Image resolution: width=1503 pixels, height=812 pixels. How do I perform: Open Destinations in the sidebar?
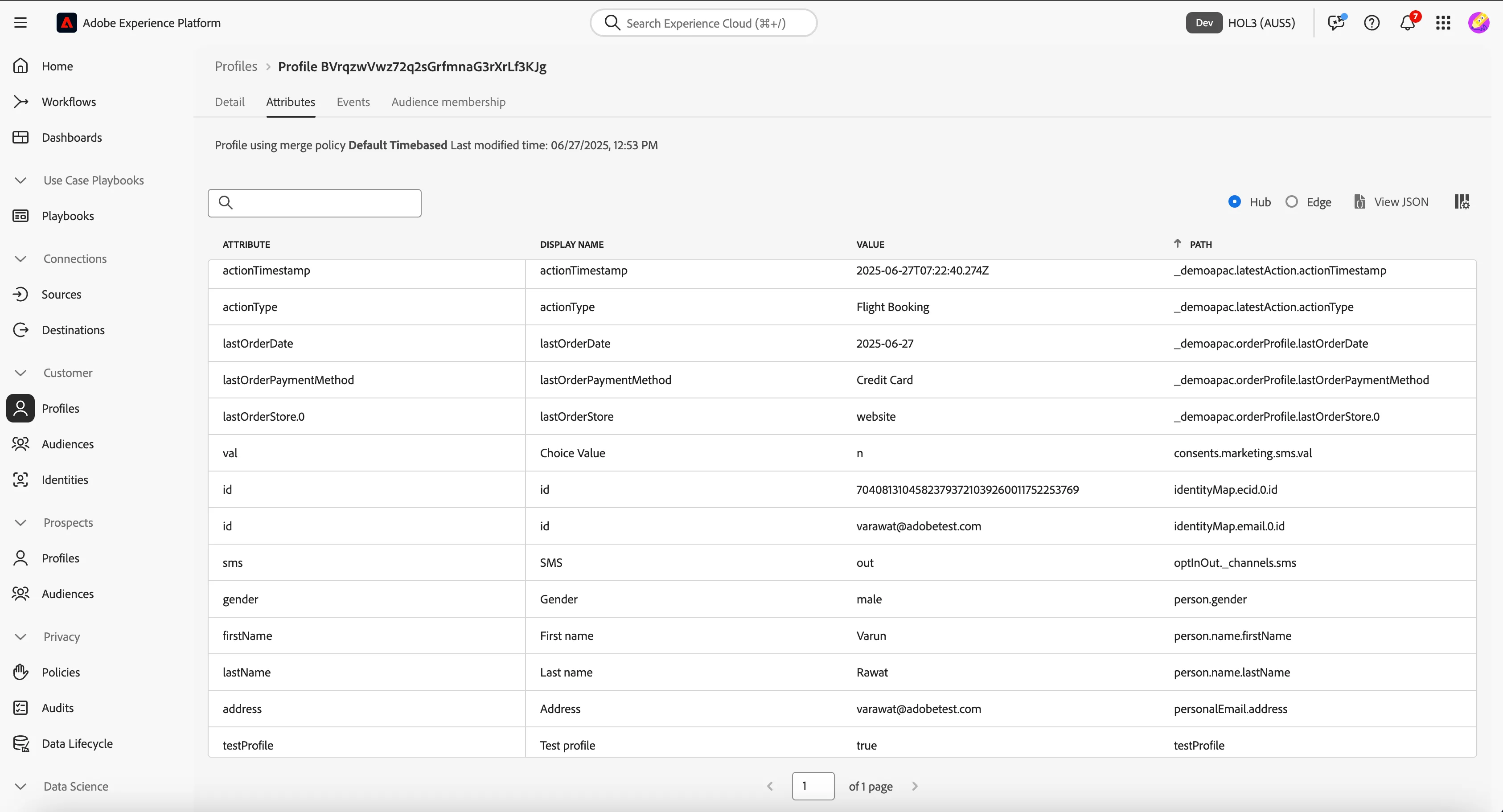click(x=73, y=330)
